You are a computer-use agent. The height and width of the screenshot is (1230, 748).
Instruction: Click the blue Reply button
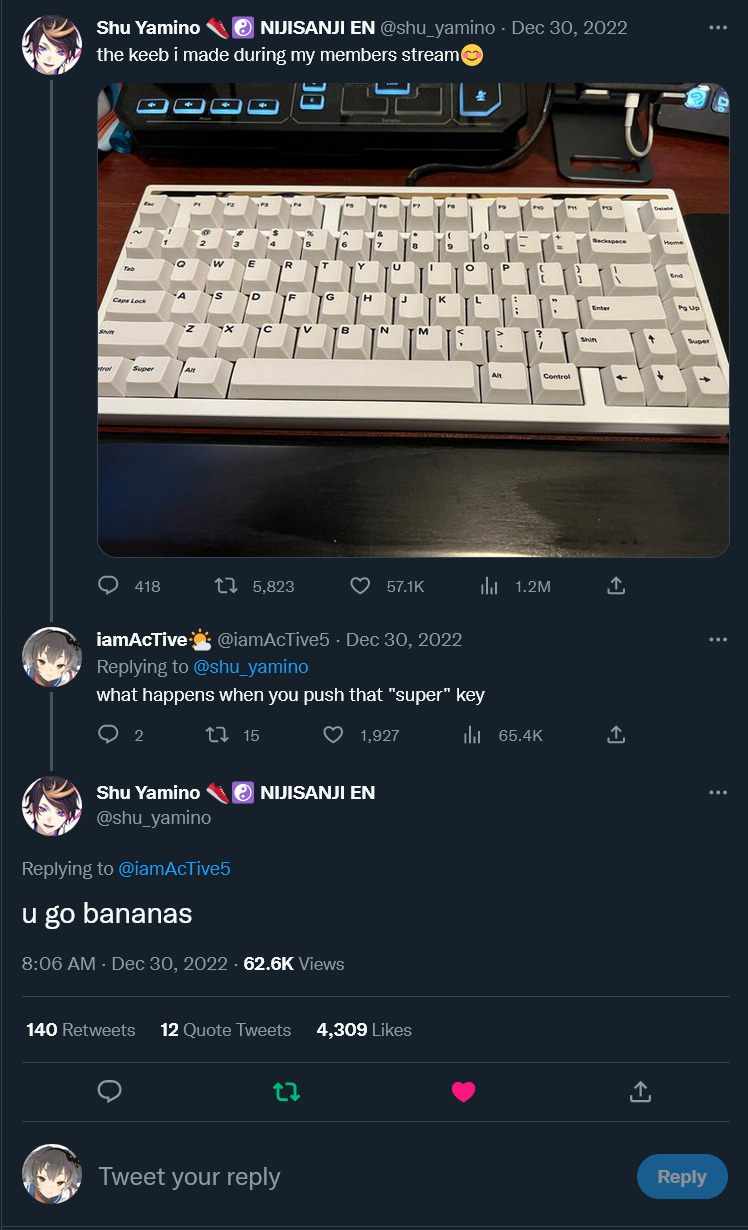[x=682, y=1176]
